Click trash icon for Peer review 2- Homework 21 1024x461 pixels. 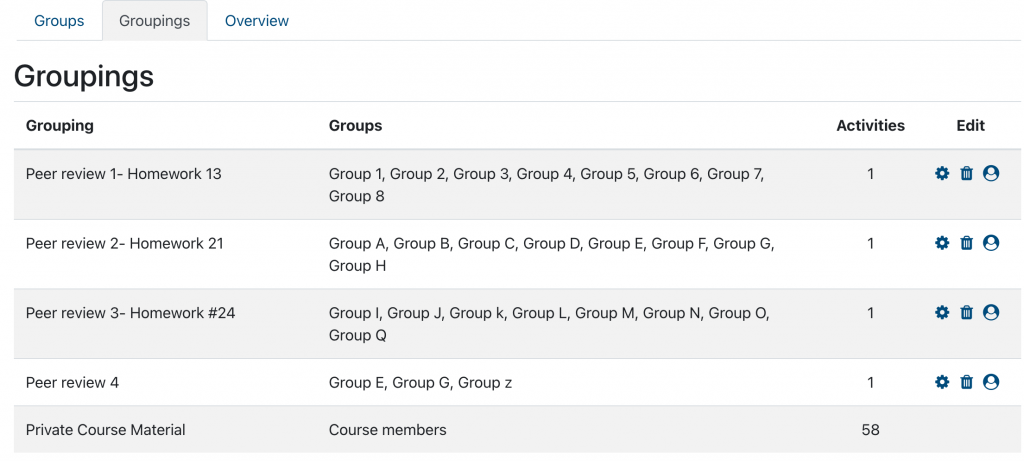967,243
